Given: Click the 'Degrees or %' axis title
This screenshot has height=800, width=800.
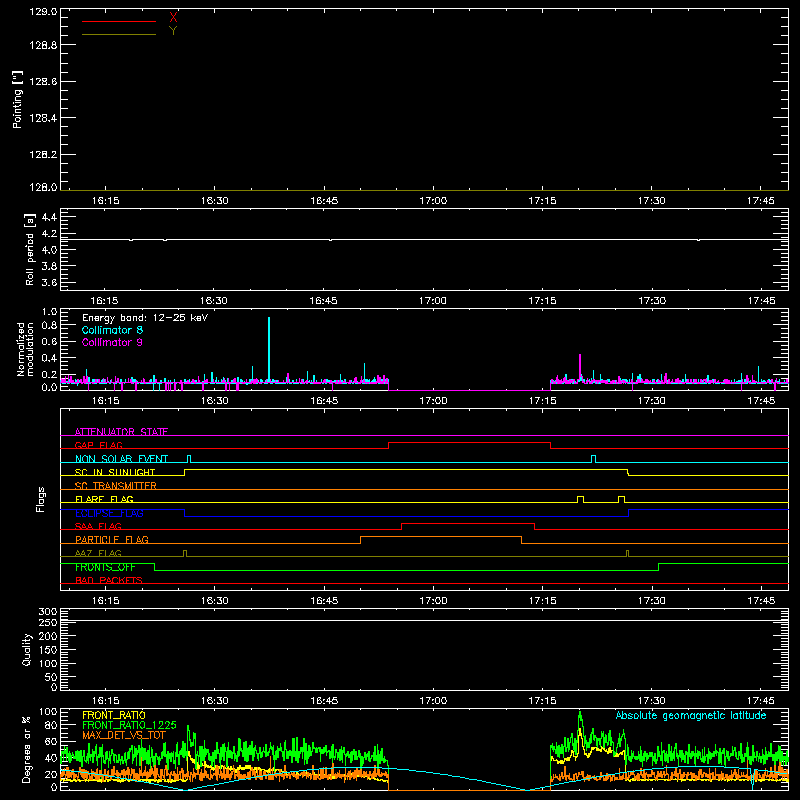Looking at the screenshot, I should [x=27, y=749].
